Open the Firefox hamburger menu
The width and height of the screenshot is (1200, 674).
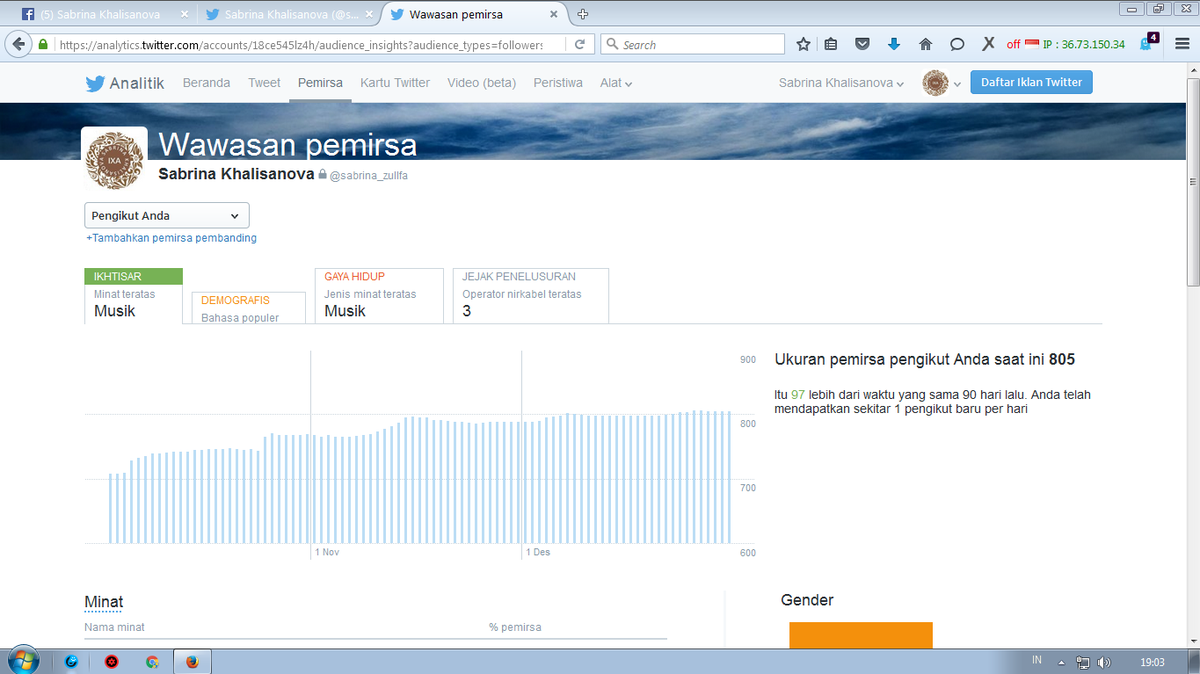click(1181, 44)
